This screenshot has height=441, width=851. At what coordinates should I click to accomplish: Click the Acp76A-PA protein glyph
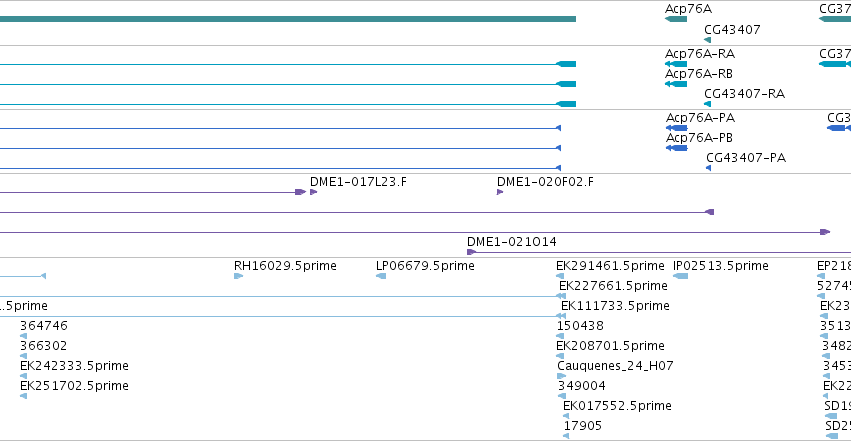(677, 128)
